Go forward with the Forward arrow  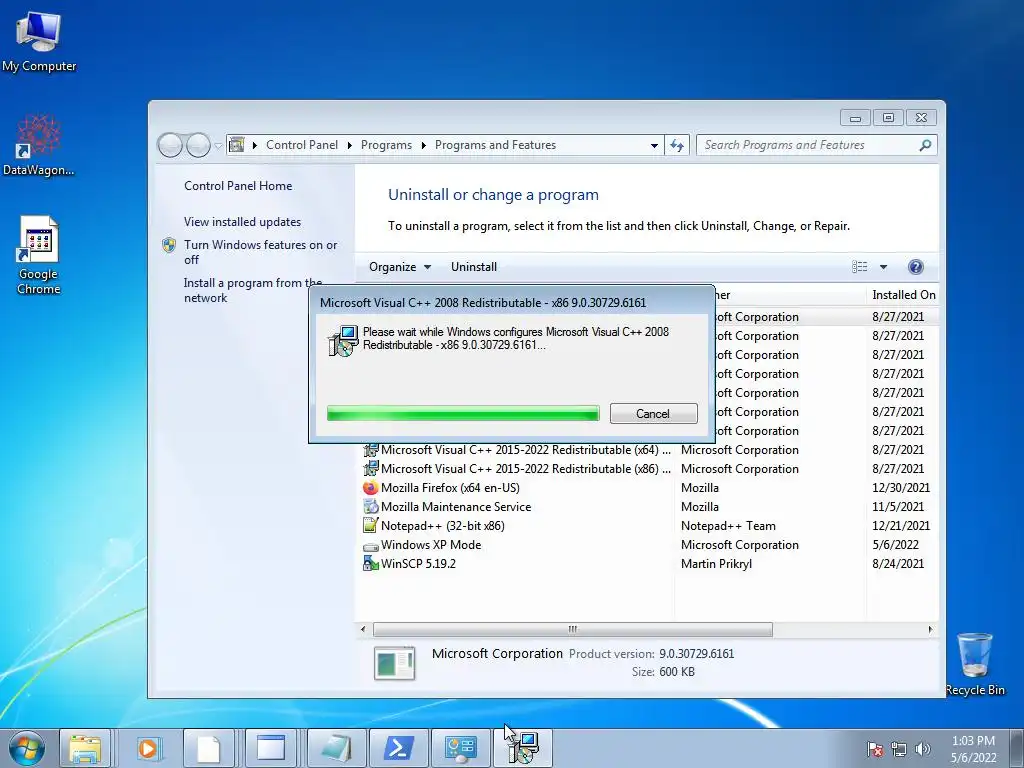pyautogui.click(x=198, y=145)
